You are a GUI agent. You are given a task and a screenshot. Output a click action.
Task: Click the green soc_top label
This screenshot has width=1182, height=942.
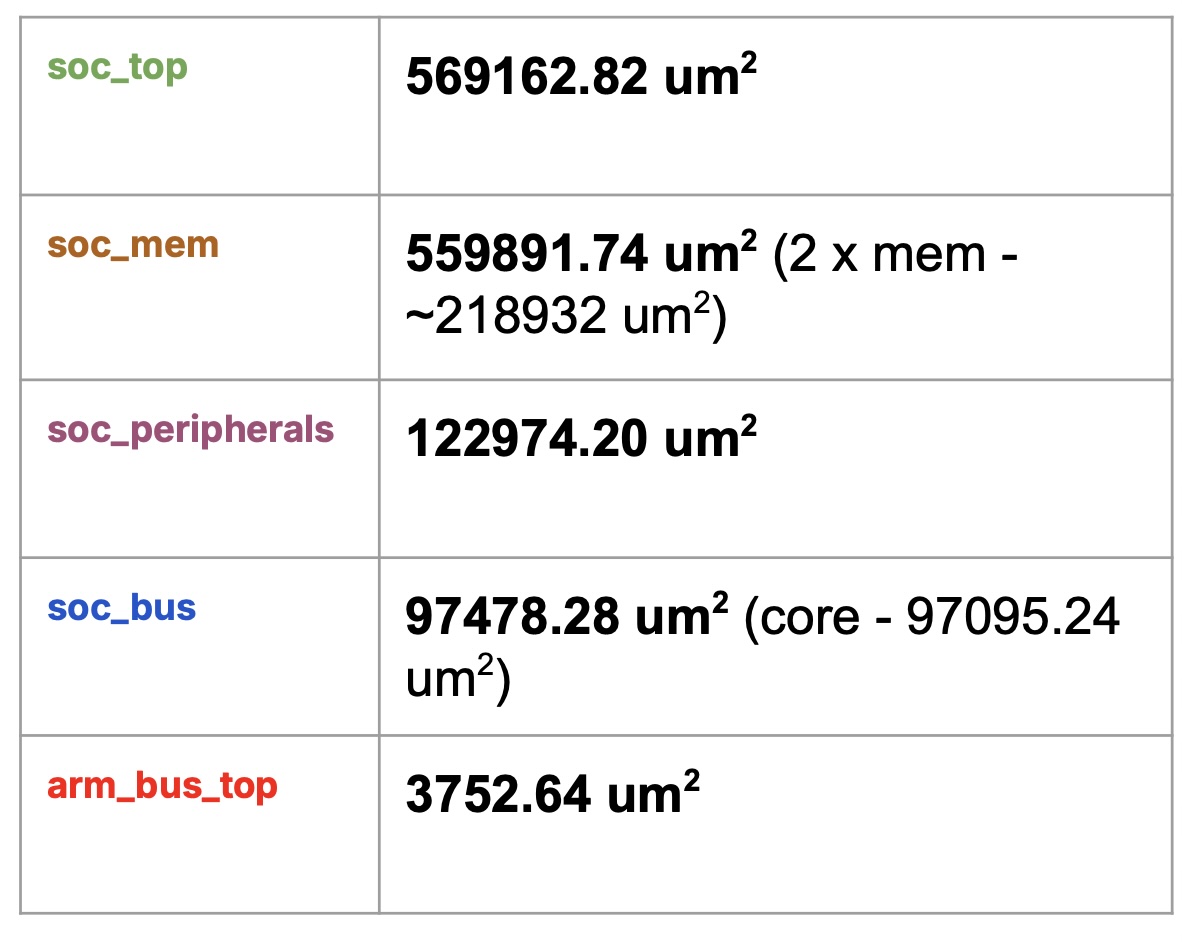(x=117, y=68)
